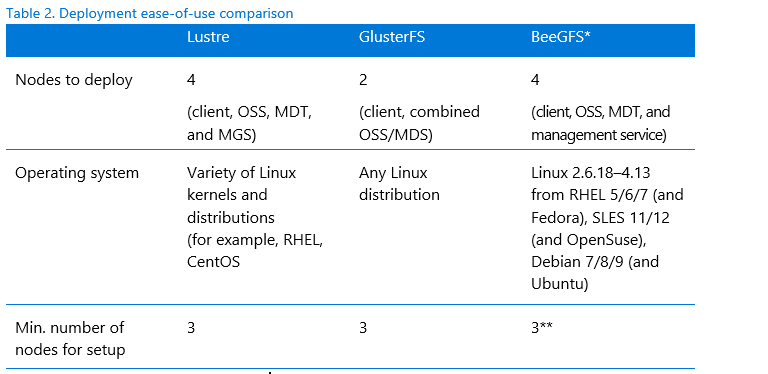
Task: Click BeeGFS nodes to deploy value 4
Action: click(535, 80)
